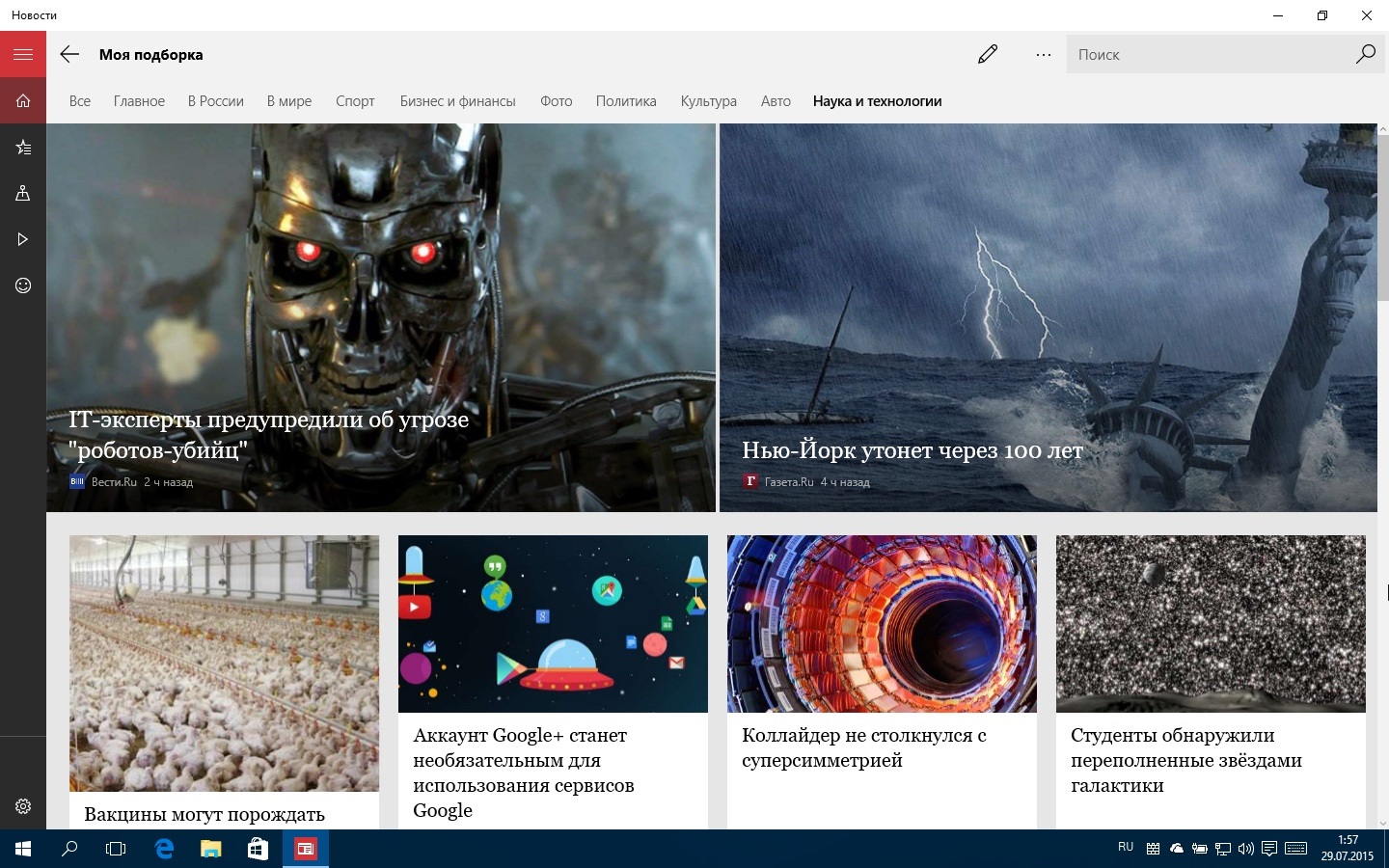Open Бизнес и финансы tab
The image size is (1389, 868).
(458, 101)
